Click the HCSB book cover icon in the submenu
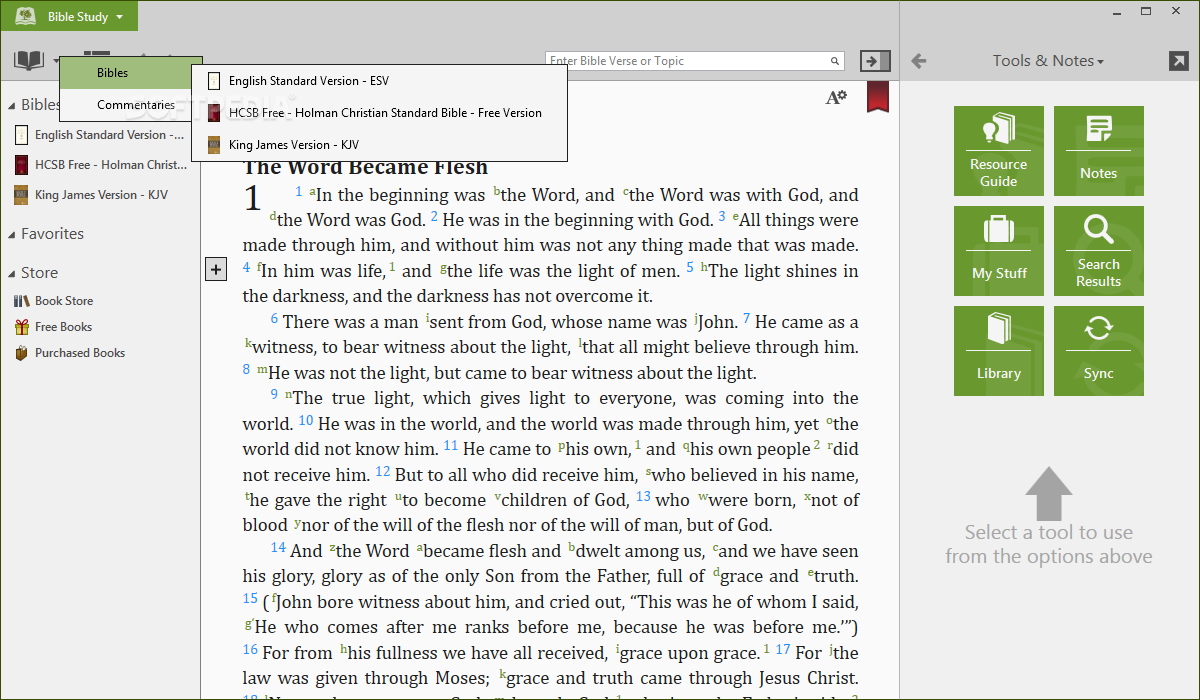The image size is (1200, 700). 214,113
